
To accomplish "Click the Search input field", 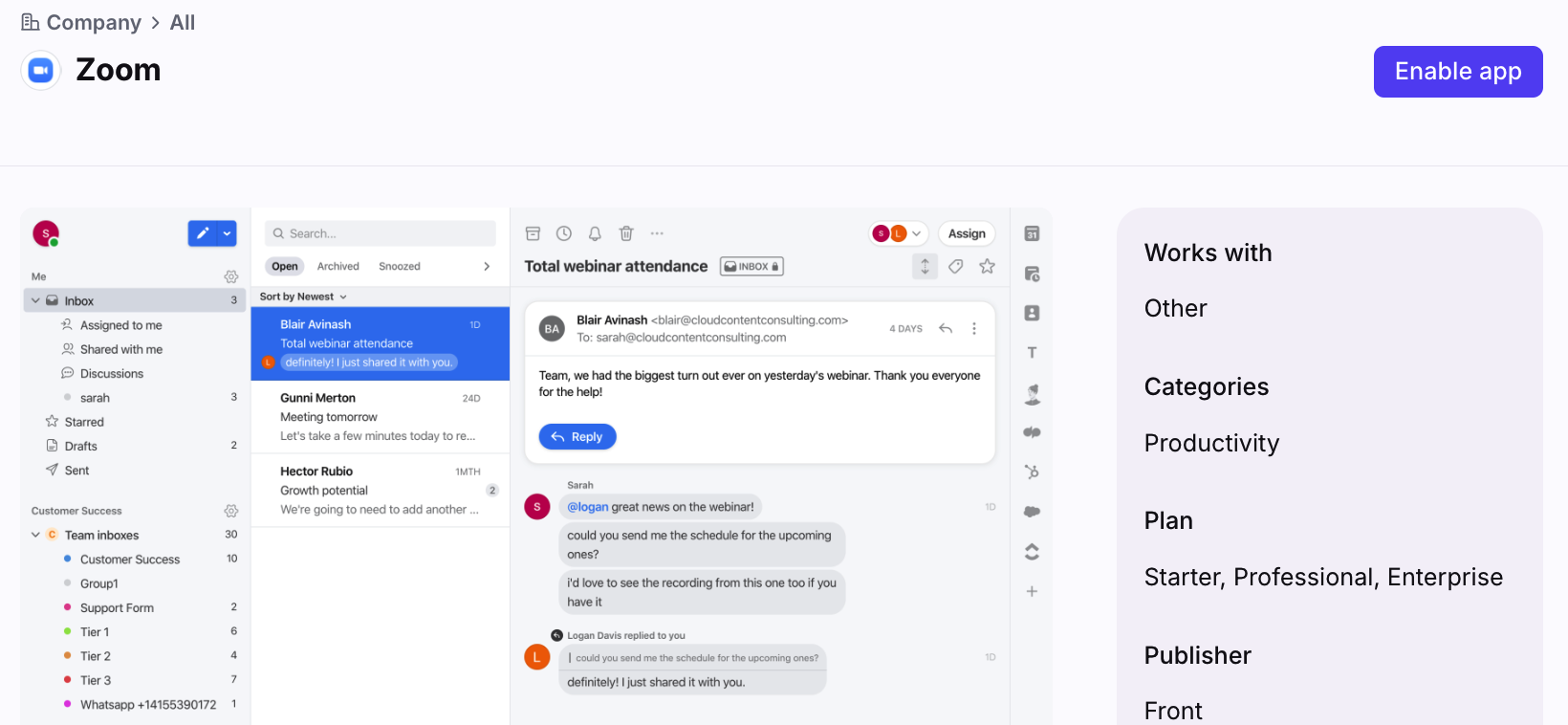I will pos(381,233).
